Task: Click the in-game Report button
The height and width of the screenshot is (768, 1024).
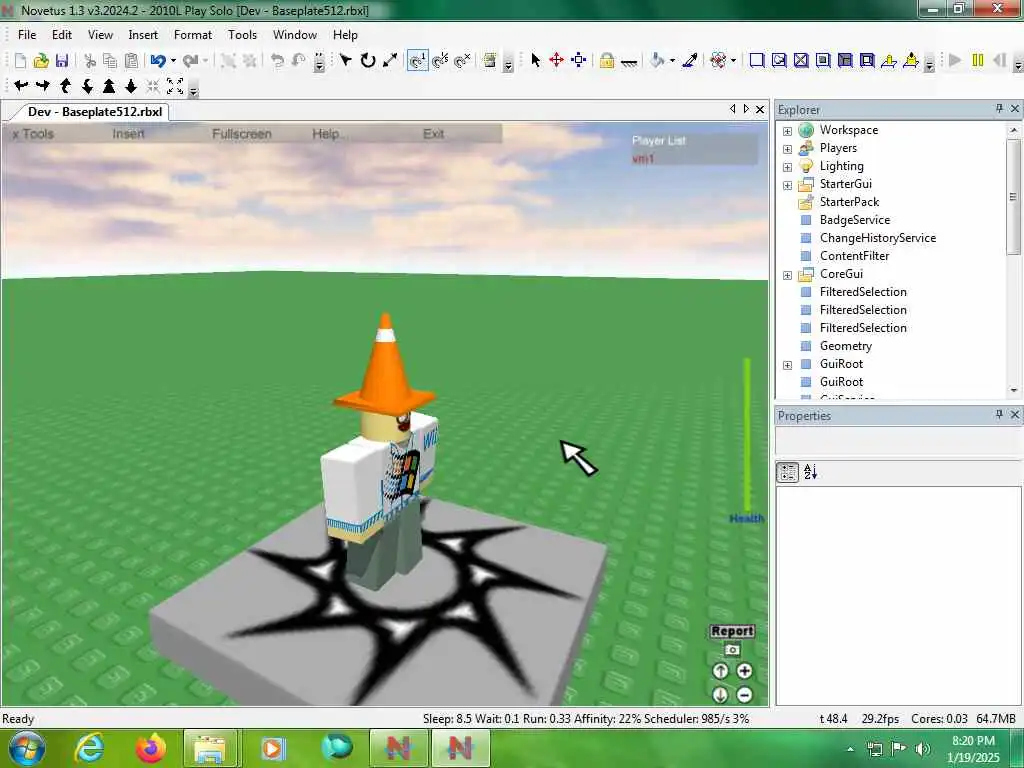Action: pos(732,631)
